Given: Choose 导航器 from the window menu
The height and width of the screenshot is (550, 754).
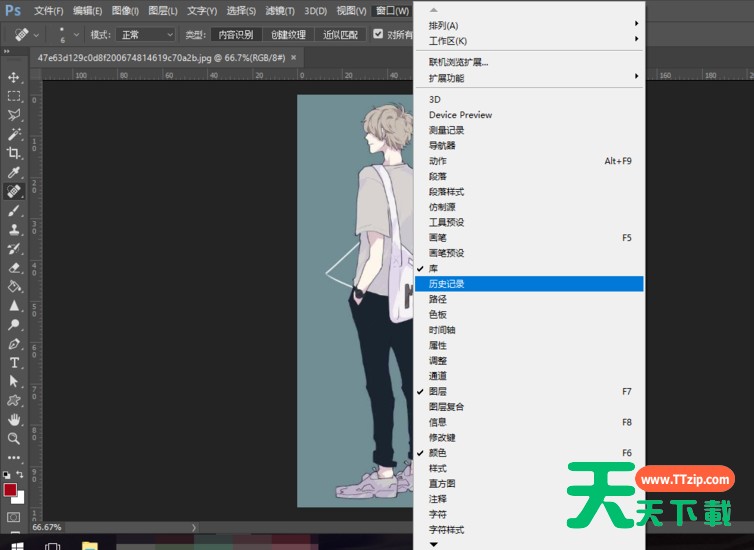Looking at the screenshot, I should tap(529, 145).
